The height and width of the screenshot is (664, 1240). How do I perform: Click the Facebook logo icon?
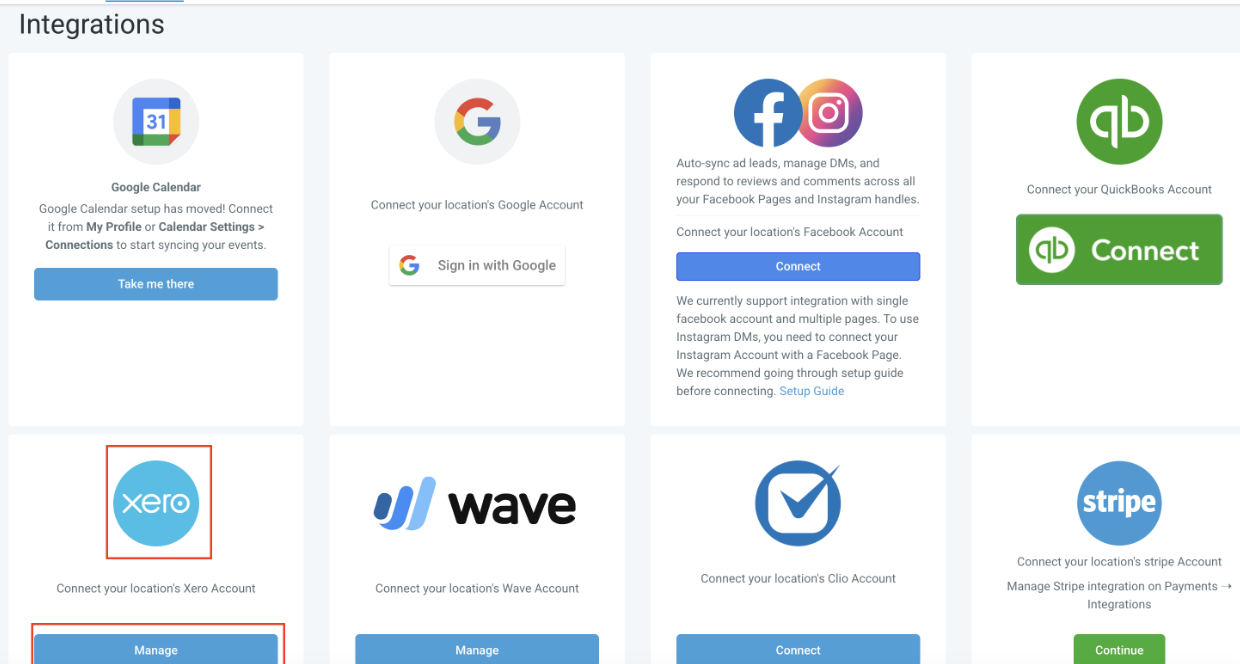(768, 113)
